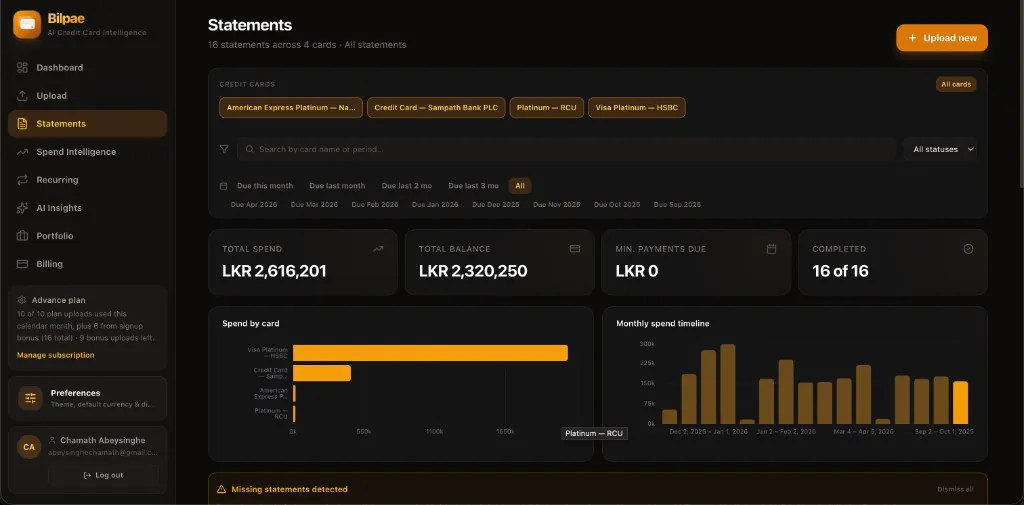
Task: Click the highlighted last bar in monthly timeline
Action: click(x=960, y=402)
